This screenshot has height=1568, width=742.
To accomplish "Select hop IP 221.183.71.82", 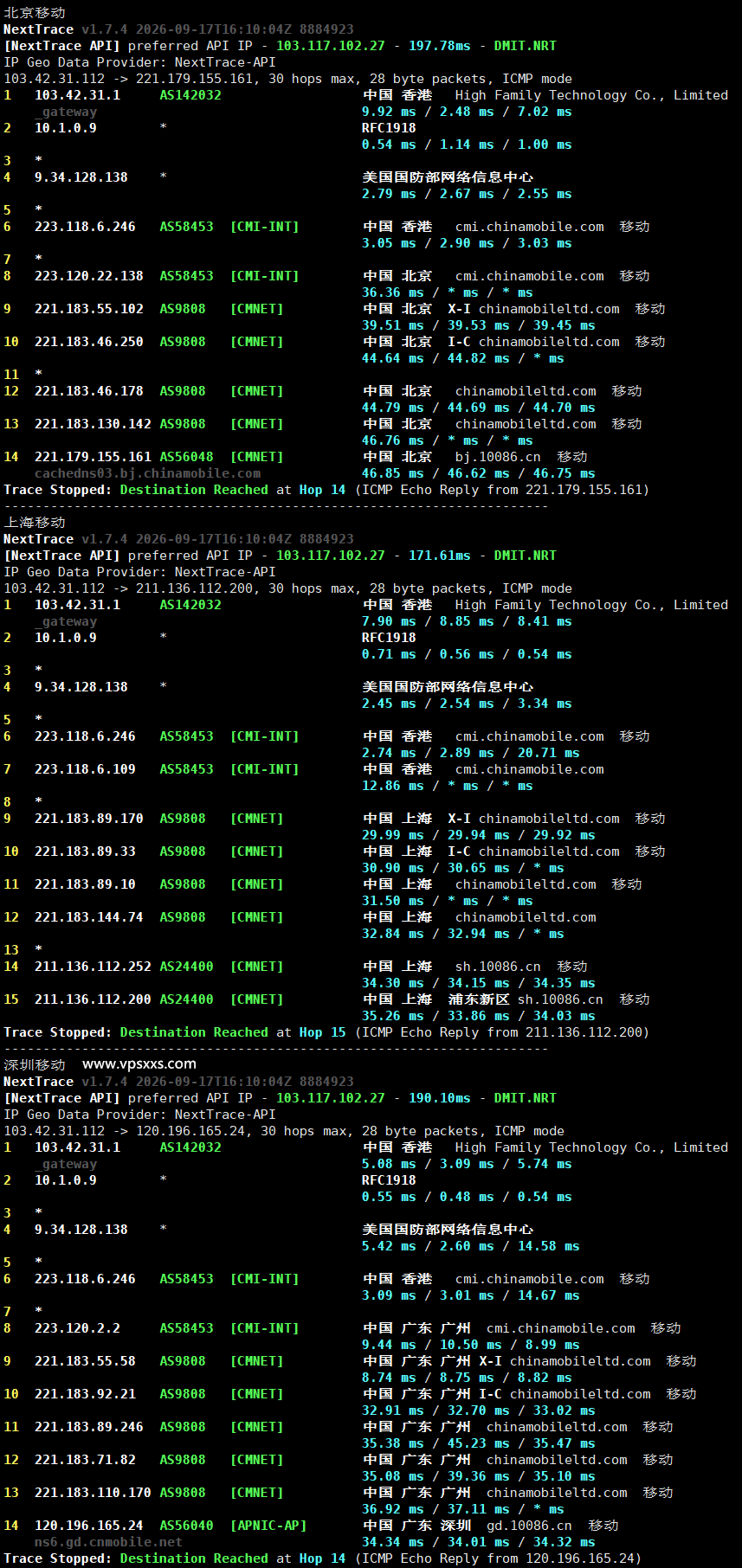I will click(x=85, y=1460).
